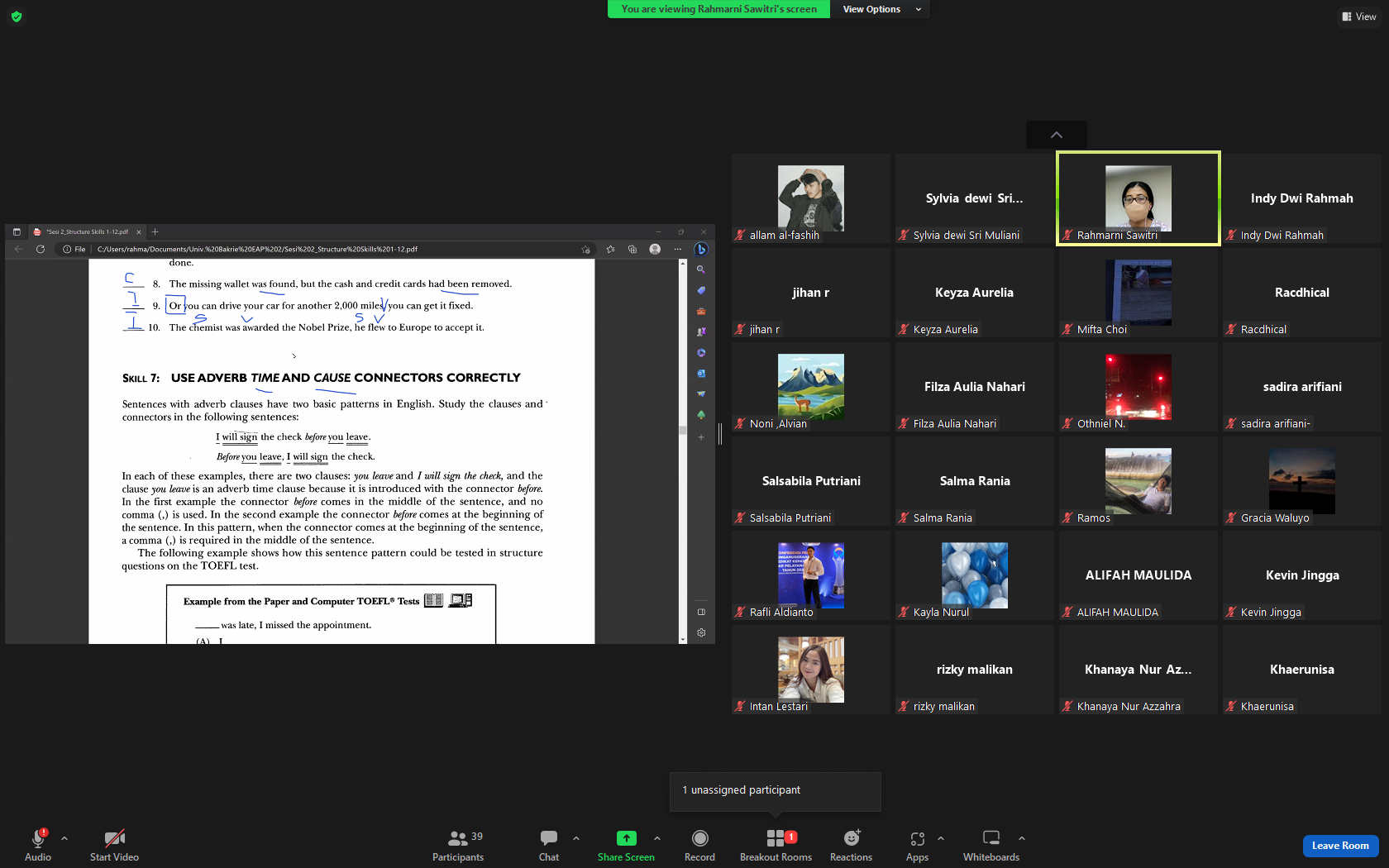
Task: Open the View Options dropdown
Action: 881,9
